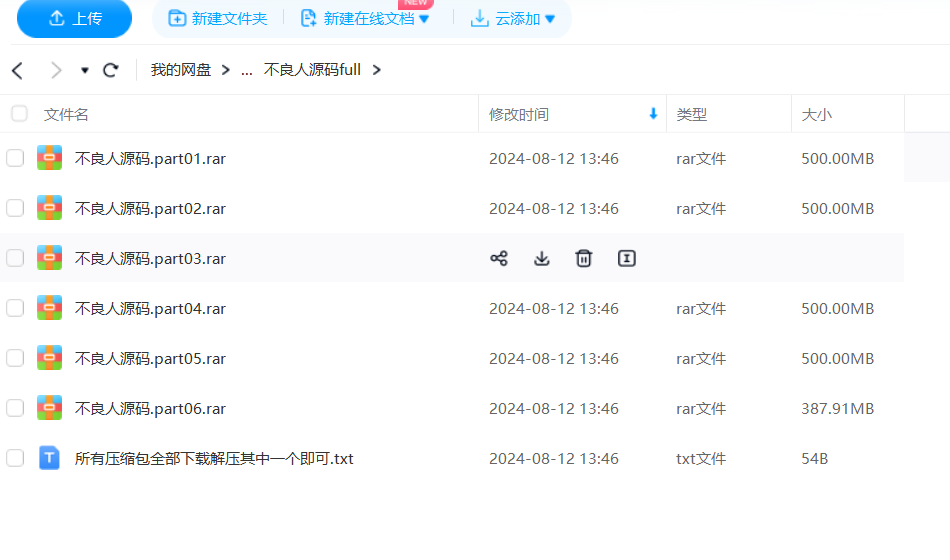The image size is (950, 560).
Task: Click the back navigation arrow
Action: [x=17, y=70]
